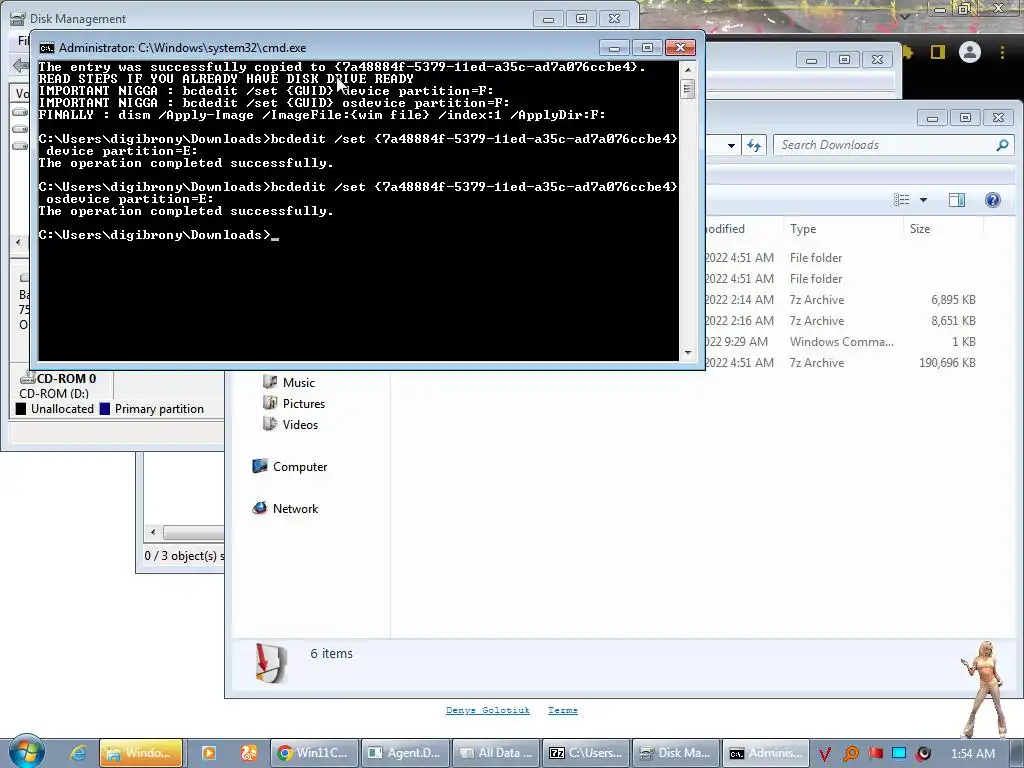1024x768 pixels.
Task: Minimize the Downloads Explorer window
Action: pyautogui.click(x=932, y=118)
